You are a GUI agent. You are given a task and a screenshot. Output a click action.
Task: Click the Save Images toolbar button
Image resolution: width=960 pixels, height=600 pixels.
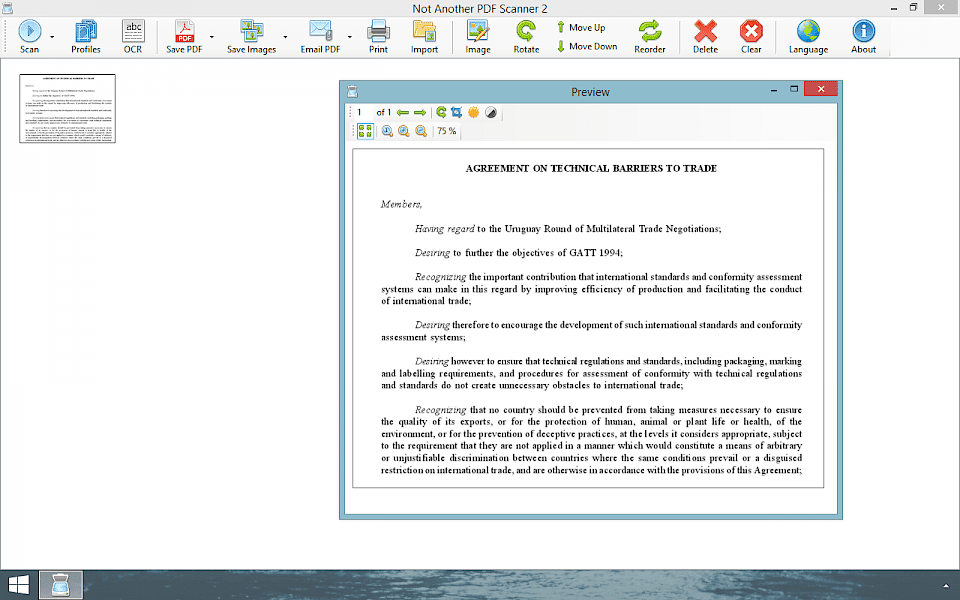252,37
